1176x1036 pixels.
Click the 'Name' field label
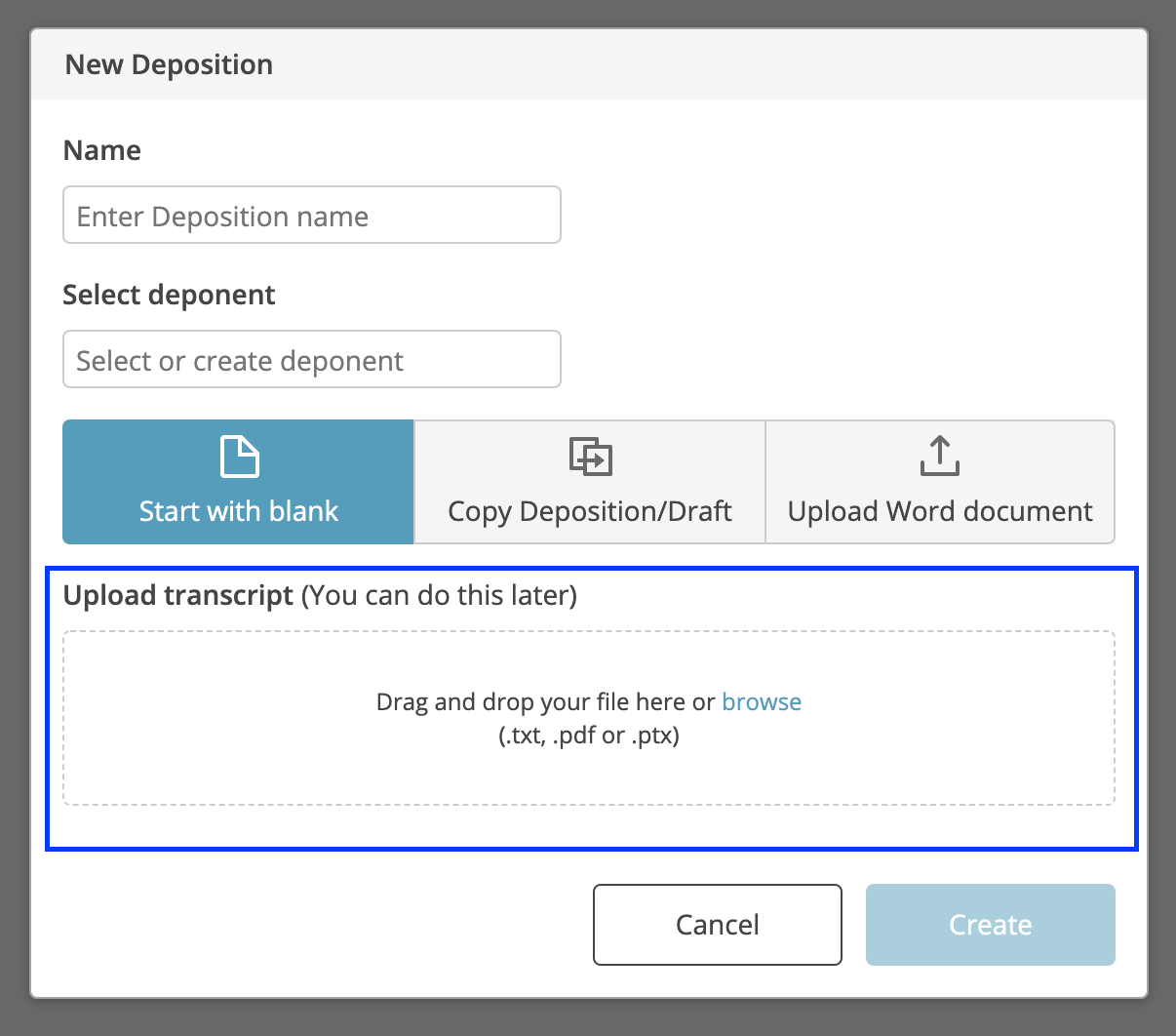click(102, 150)
